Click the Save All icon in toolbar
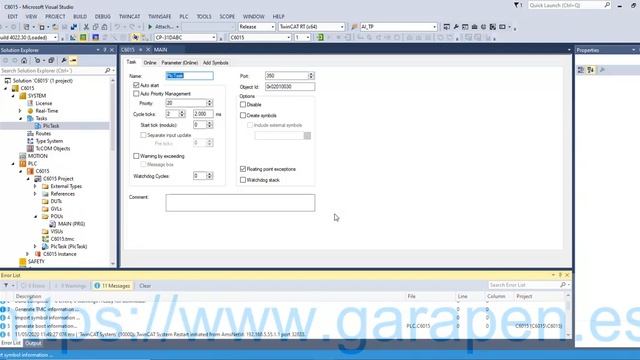 click(73, 27)
